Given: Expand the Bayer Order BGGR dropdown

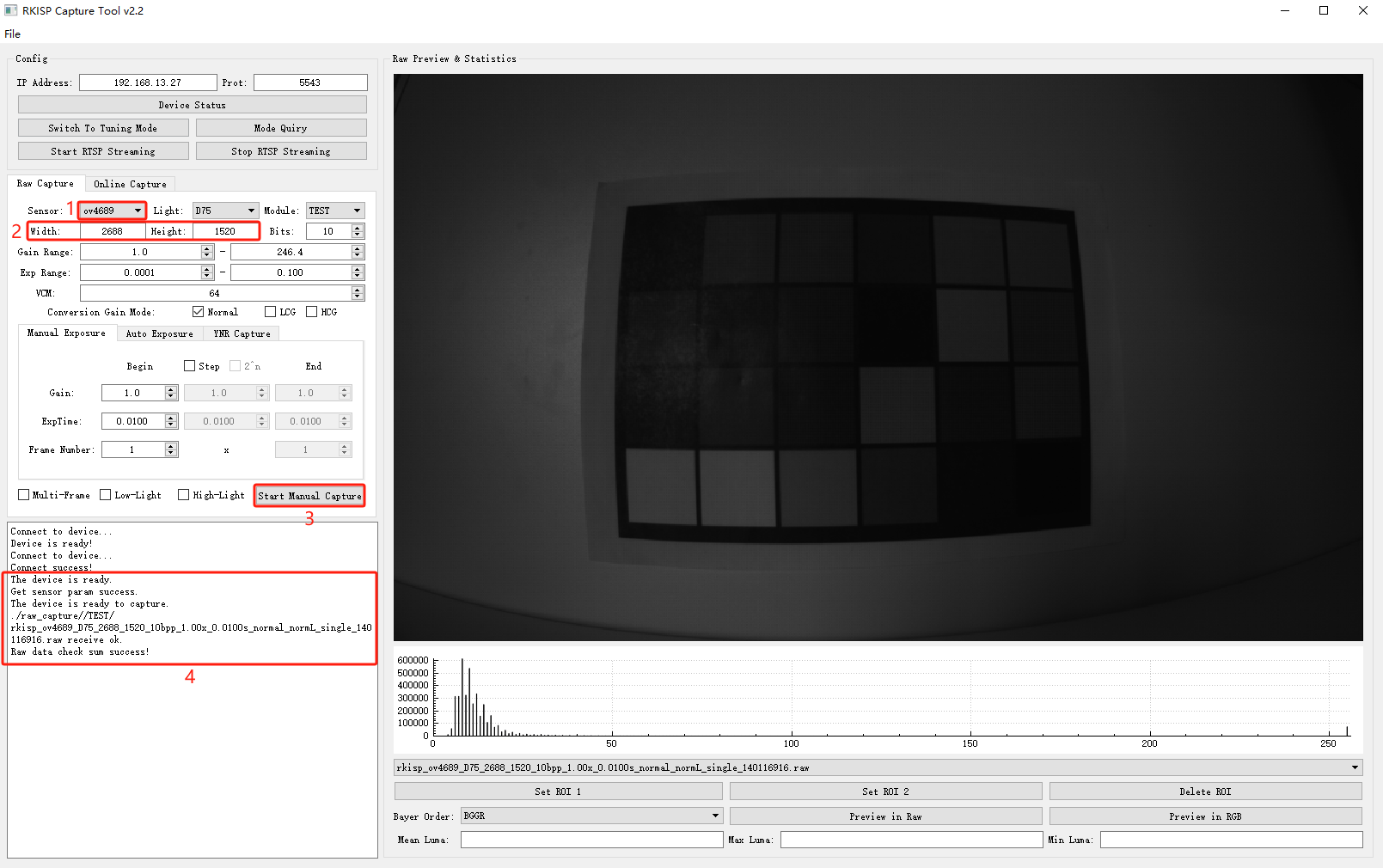Looking at the screenshot, I should point(591,816).
